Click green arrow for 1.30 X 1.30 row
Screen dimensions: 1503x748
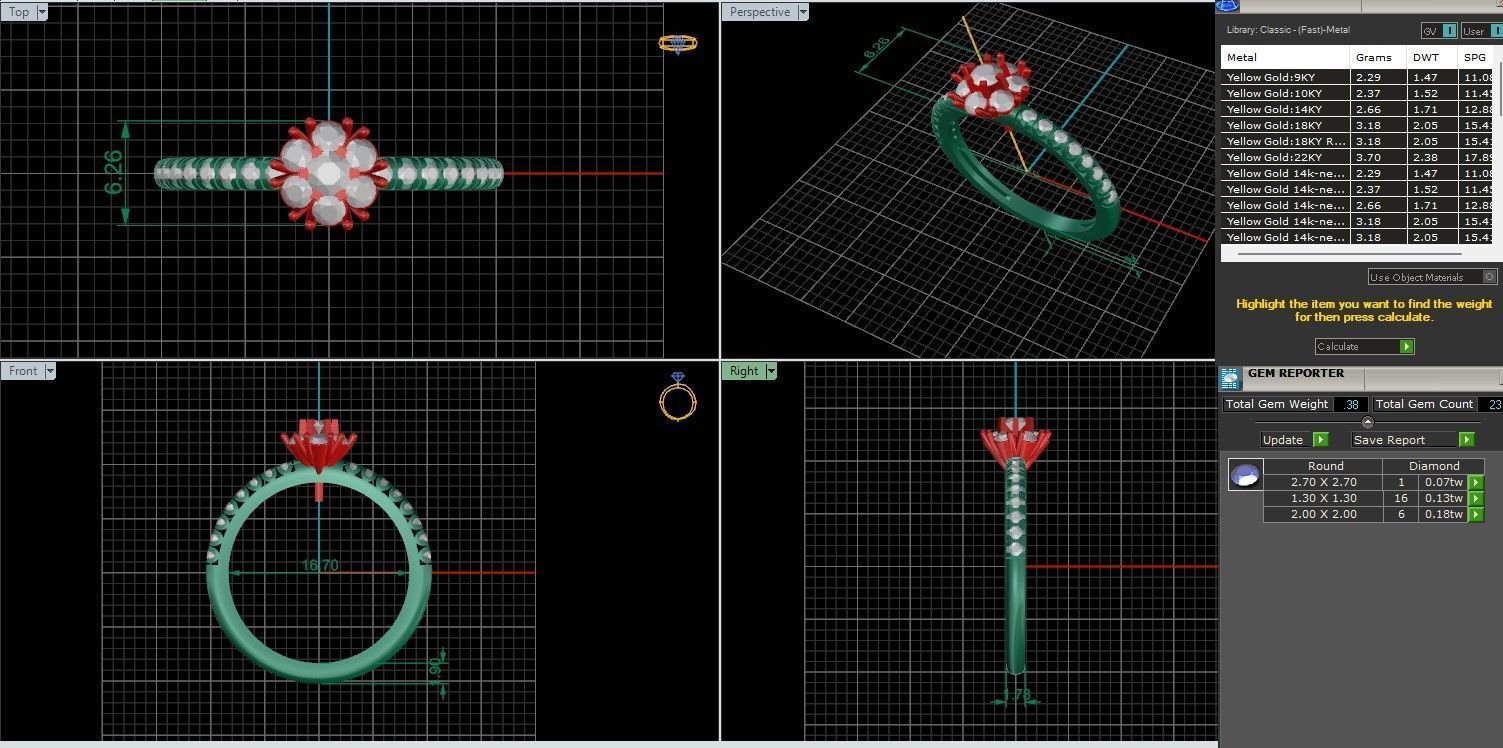pyautogui.click(x=1475, y=499)
